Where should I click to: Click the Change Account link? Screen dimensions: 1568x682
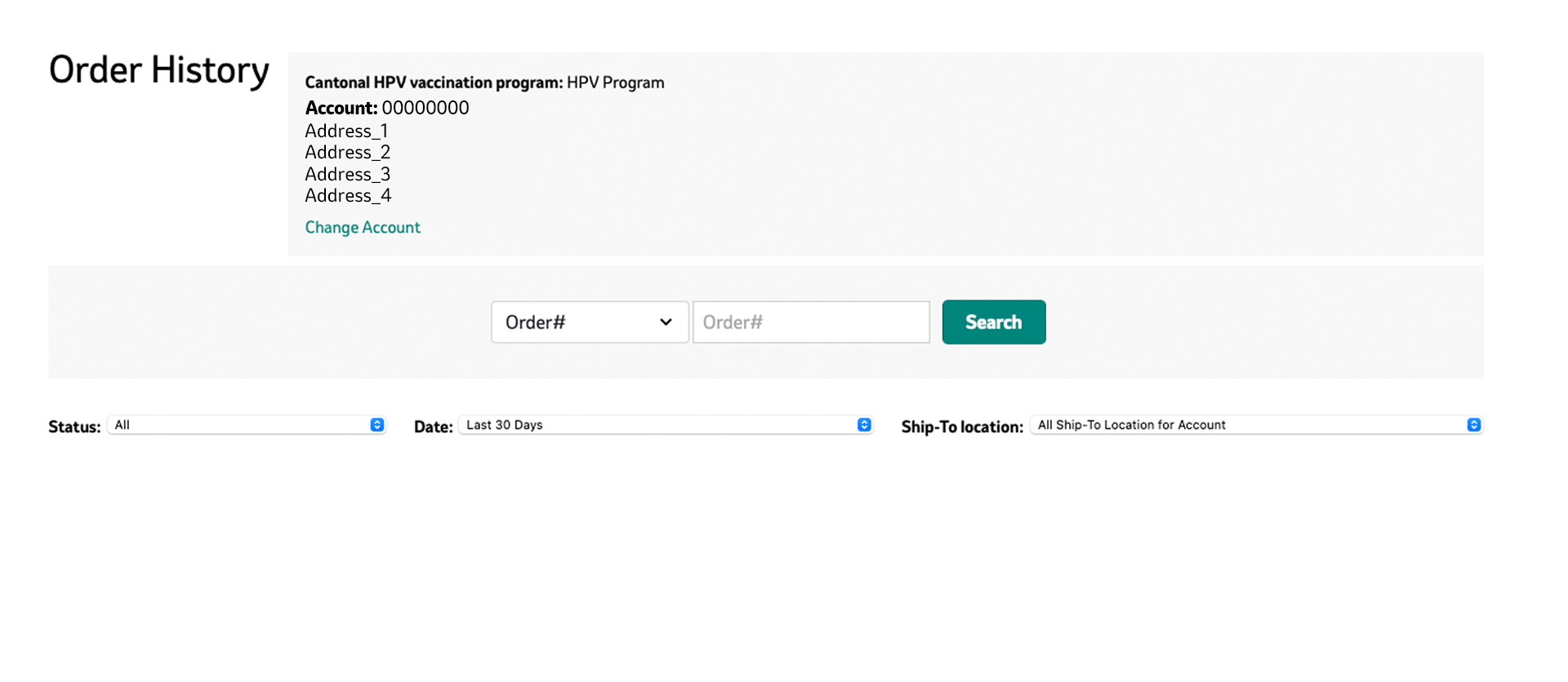(363, 228)
